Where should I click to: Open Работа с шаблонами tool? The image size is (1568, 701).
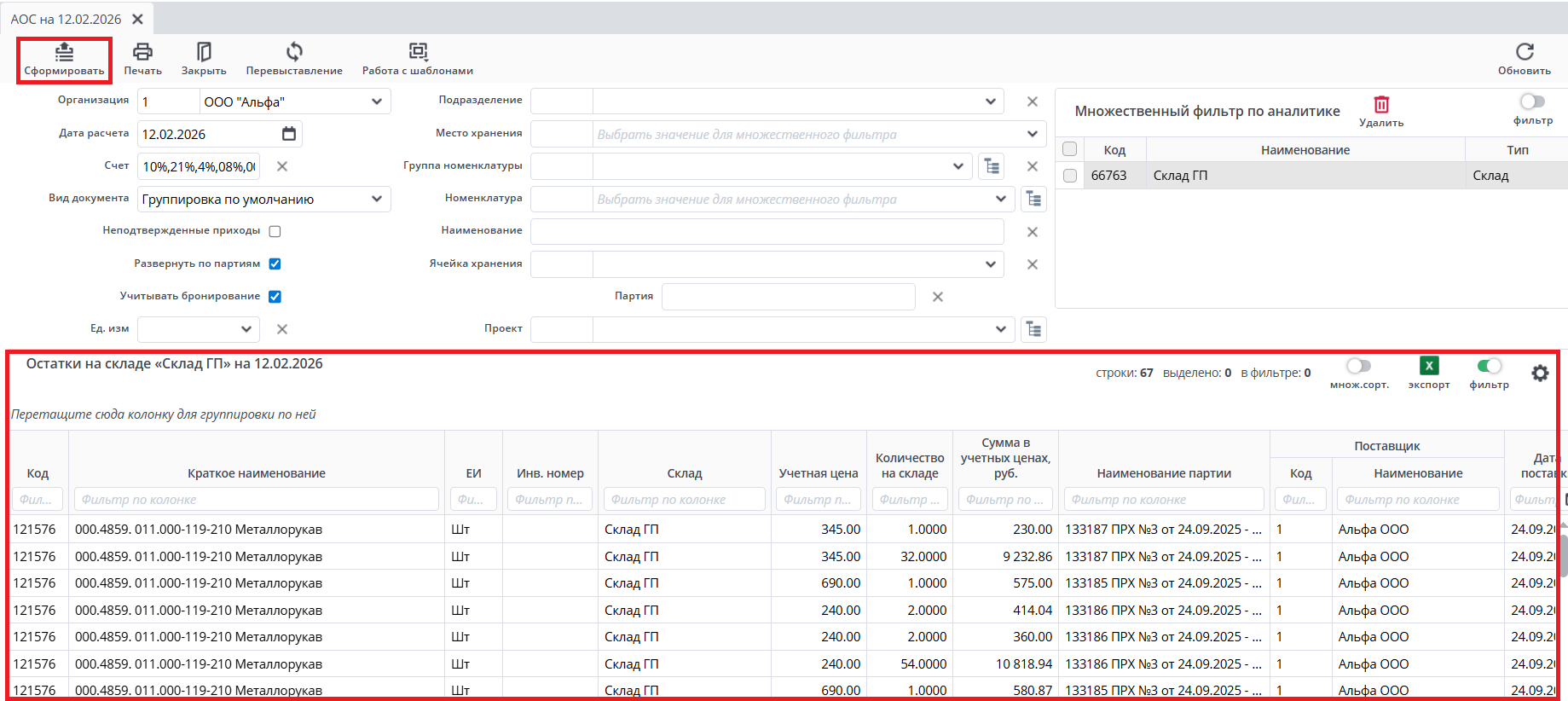(x=418, y=52)
